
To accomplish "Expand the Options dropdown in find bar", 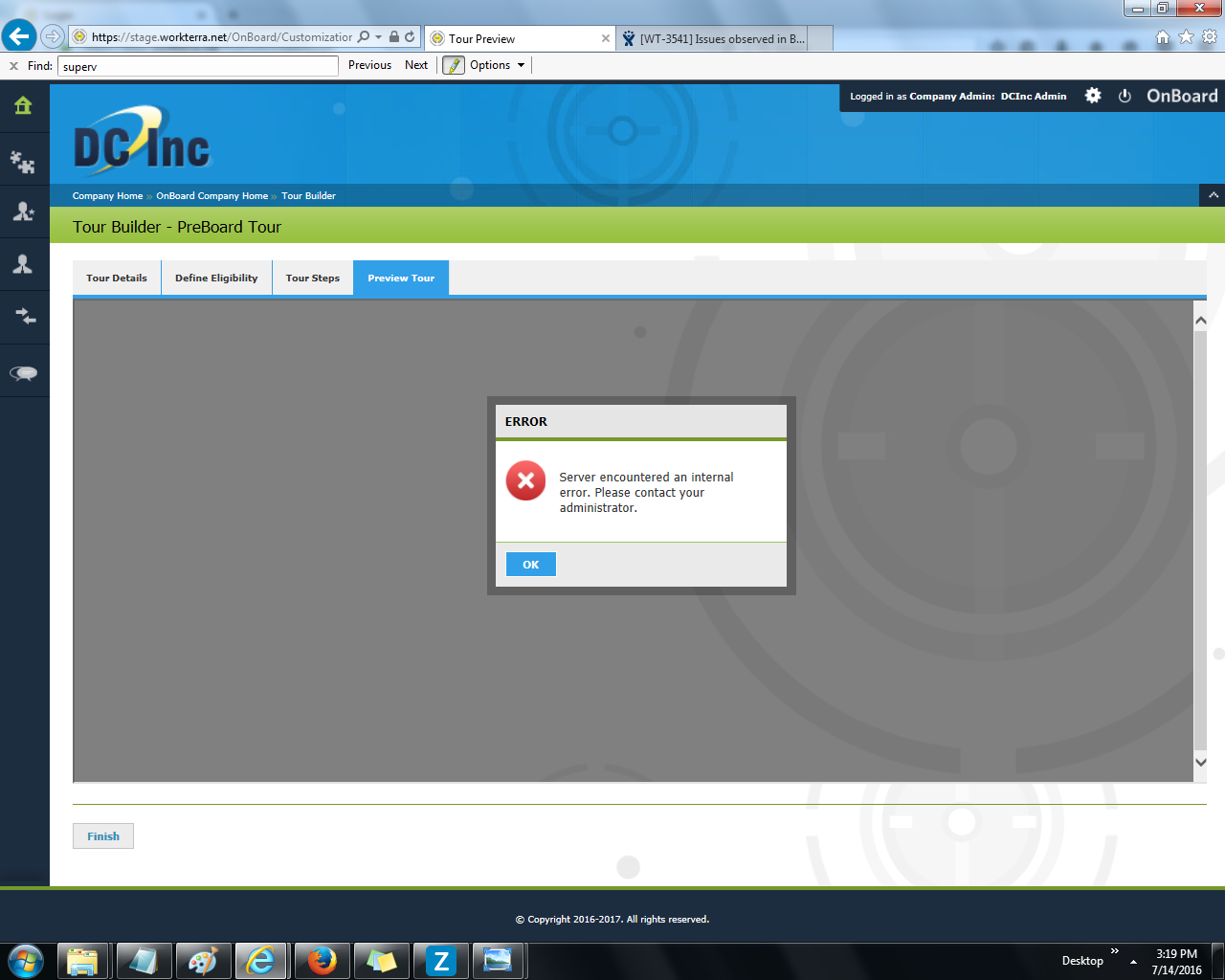I will tap(497, 65).
